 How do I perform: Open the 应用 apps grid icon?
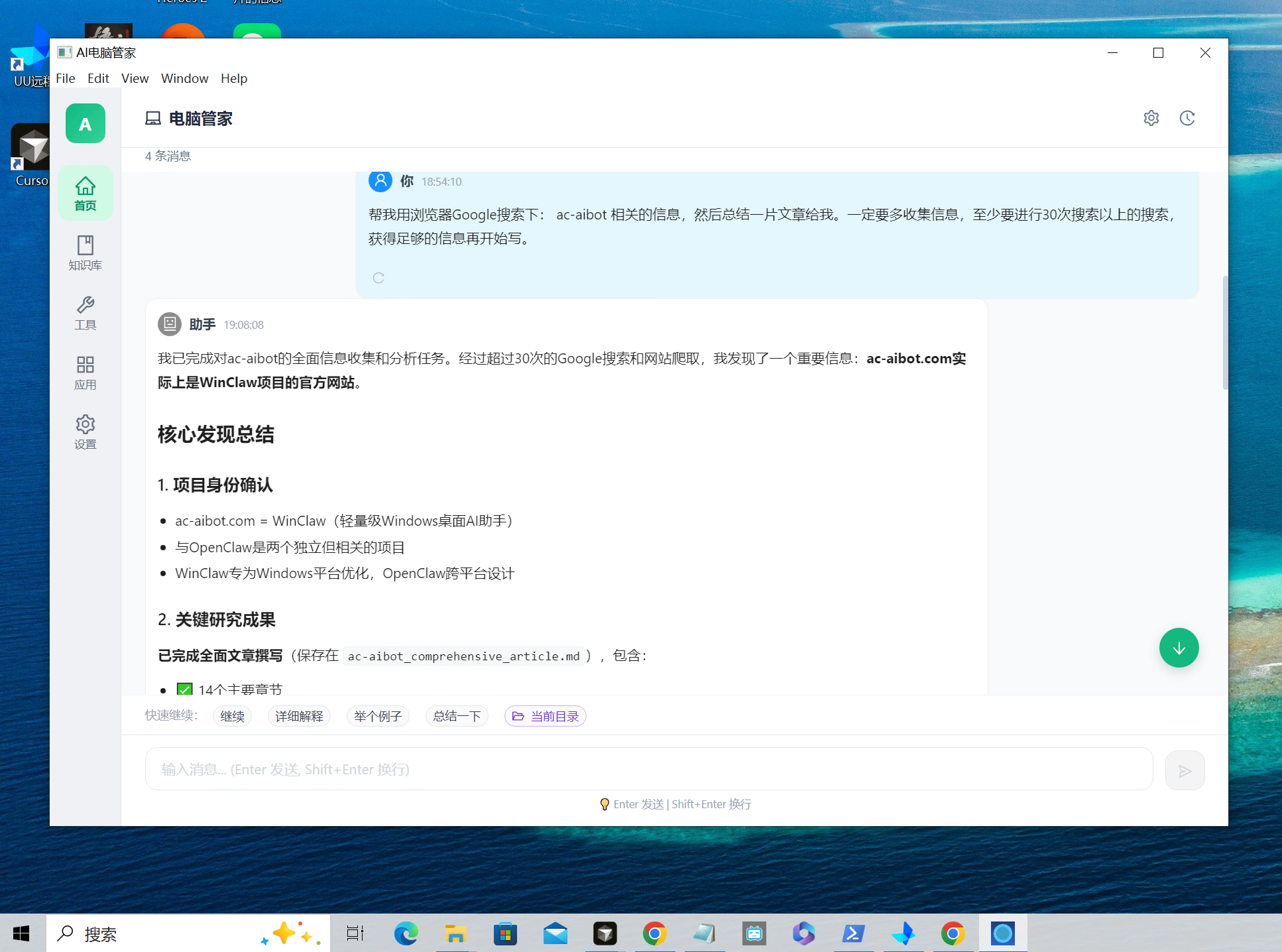tap(85, 372)
